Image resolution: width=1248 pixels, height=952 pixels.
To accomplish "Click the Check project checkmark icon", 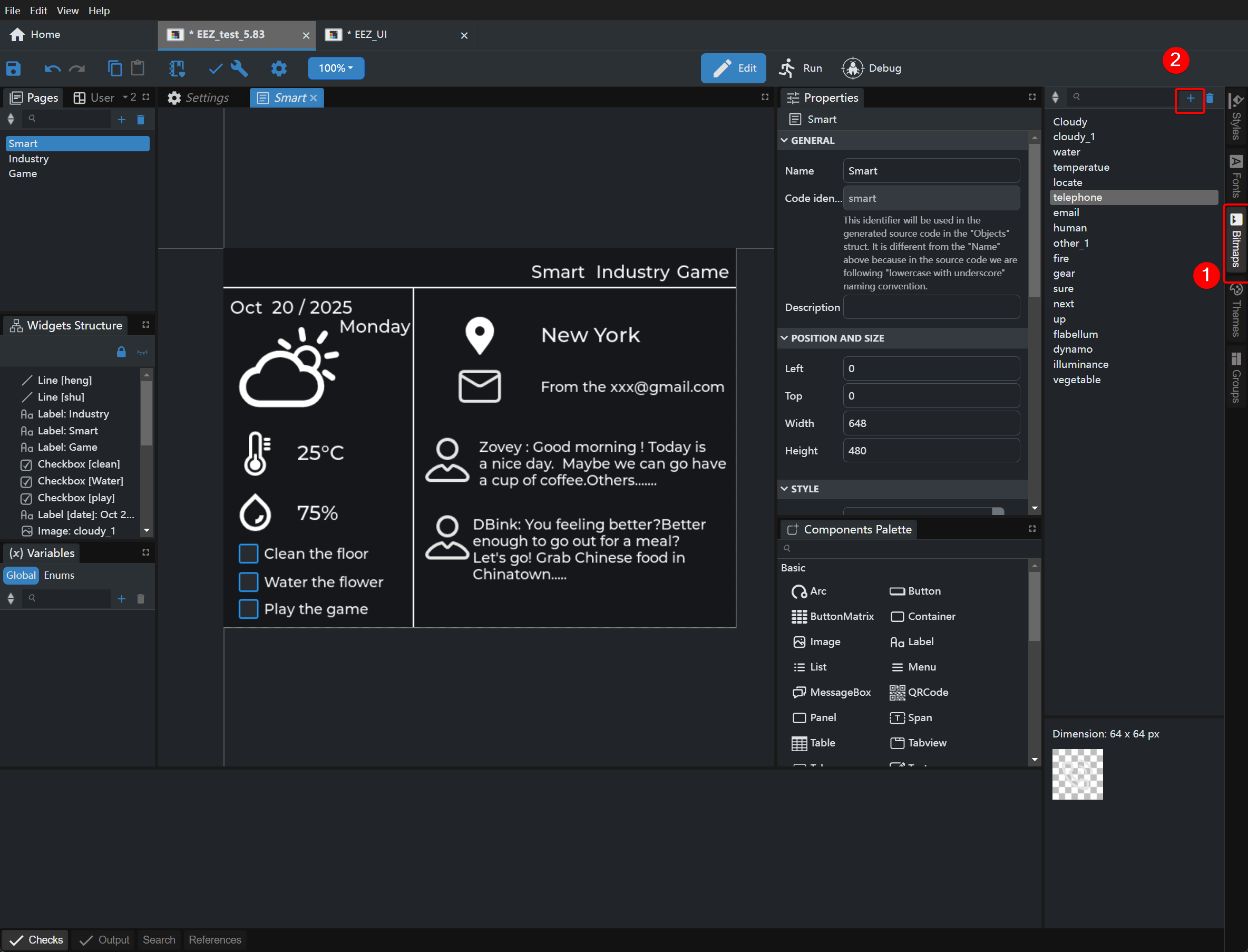I will click(215, 69).
